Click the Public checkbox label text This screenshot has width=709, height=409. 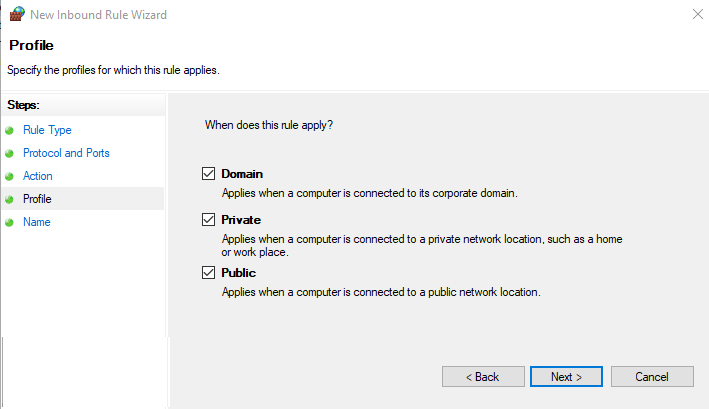[238, 272]
